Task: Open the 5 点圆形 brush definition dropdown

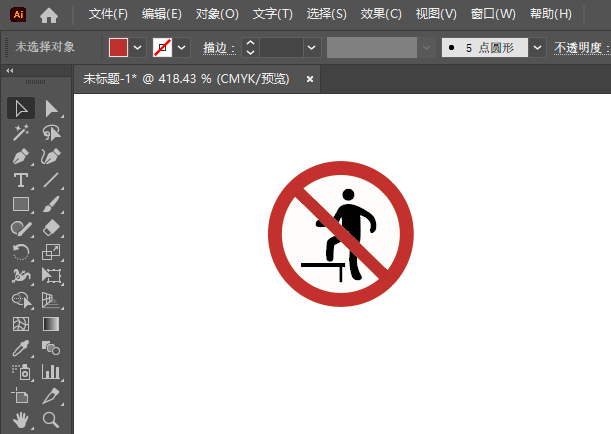Action: click(x=537, y=48)
